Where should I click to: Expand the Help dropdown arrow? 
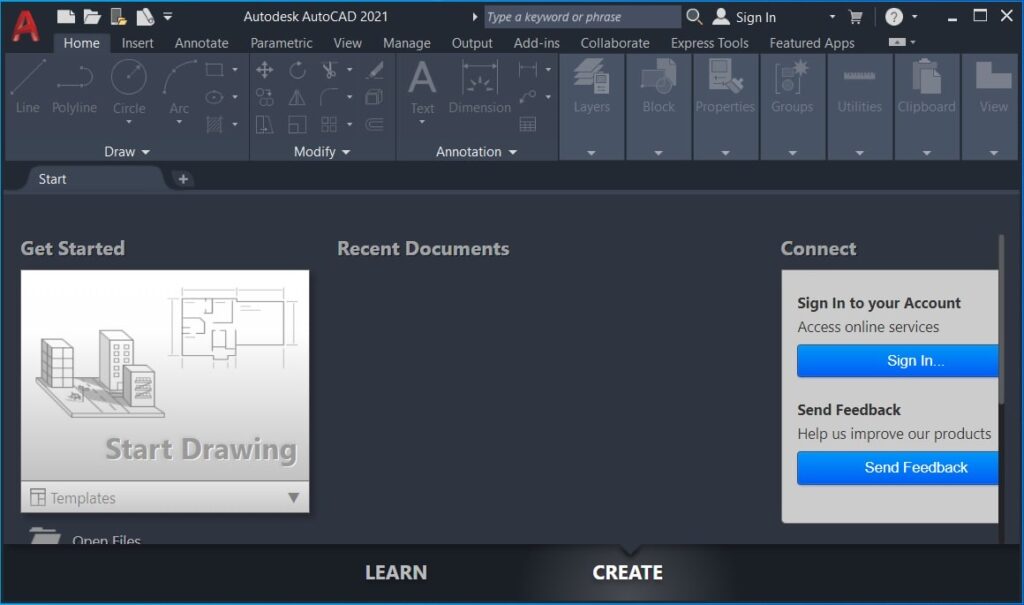(x=915, y=16)
